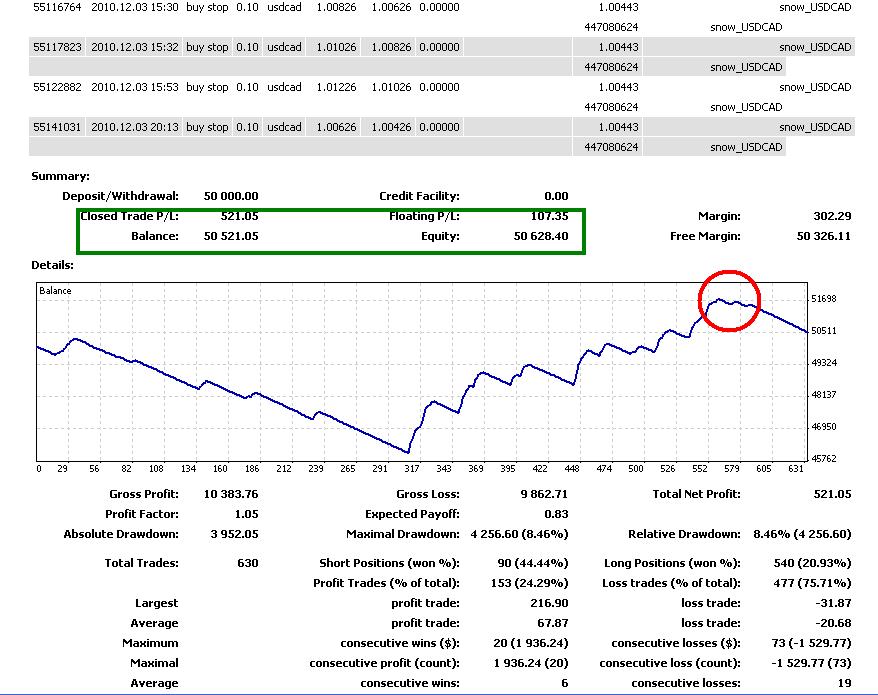Screen dimensions: 878x695
Task: Click the Balance label inside the chart
Action: pos(55,291)
